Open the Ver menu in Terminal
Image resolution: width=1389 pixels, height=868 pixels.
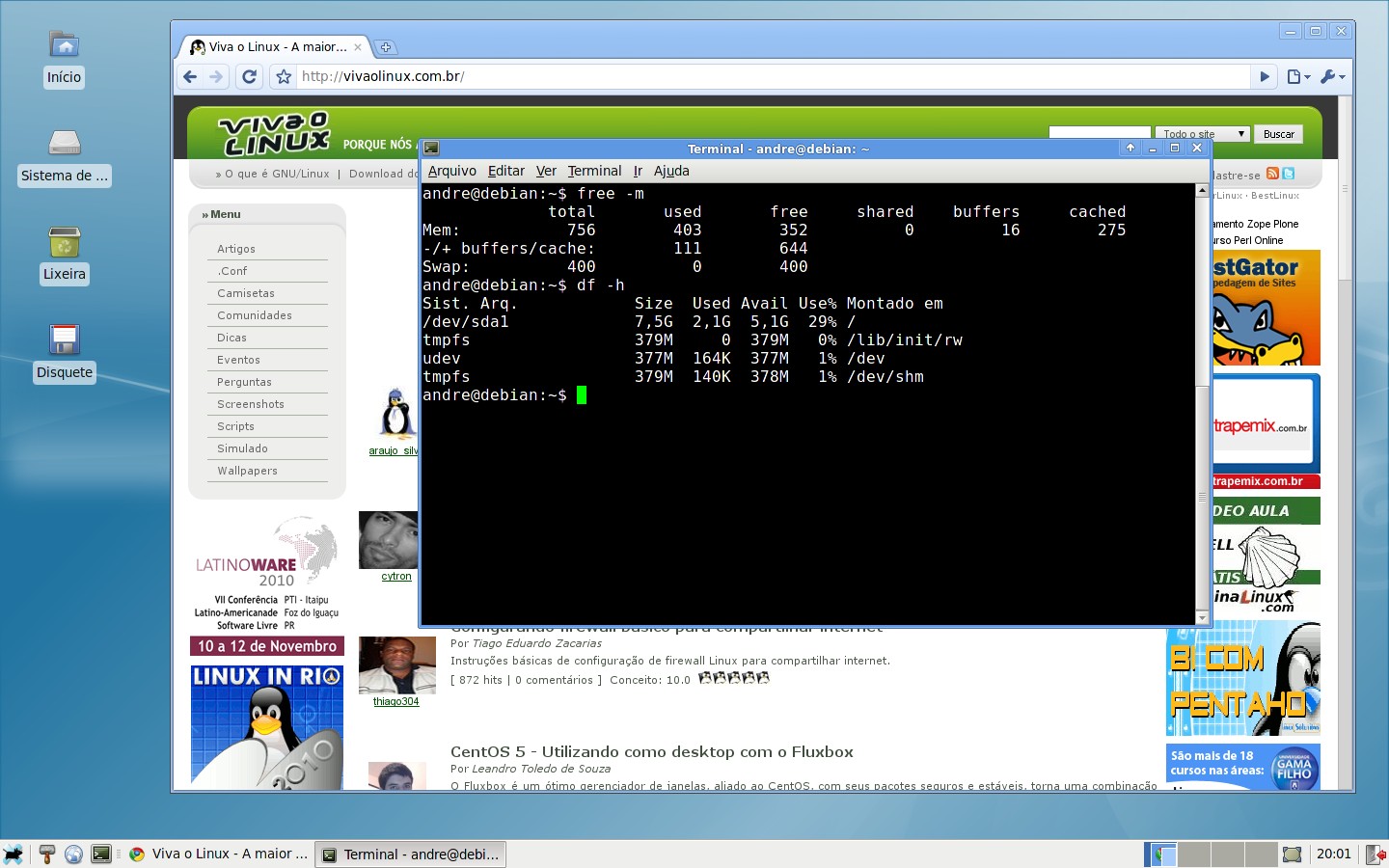point(546,171)
